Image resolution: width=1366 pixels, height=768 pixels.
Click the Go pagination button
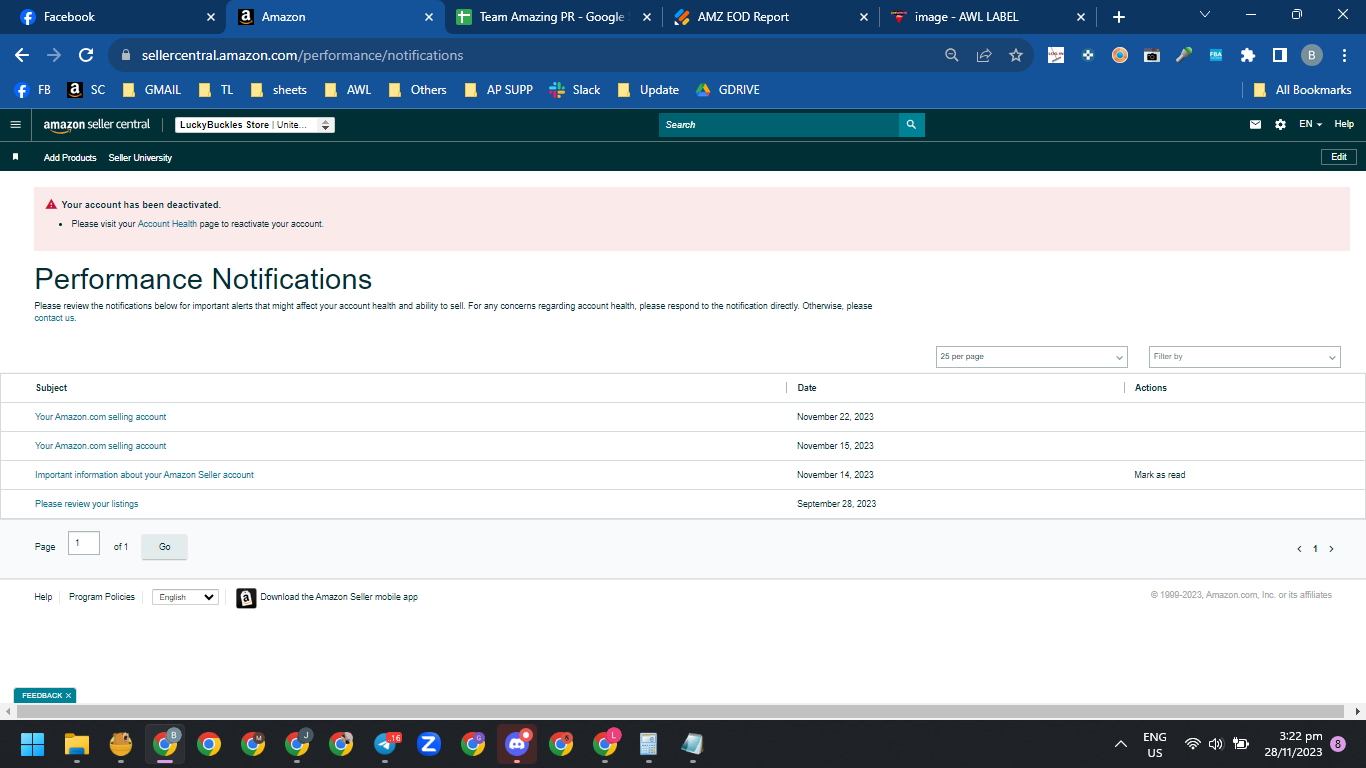164,547
